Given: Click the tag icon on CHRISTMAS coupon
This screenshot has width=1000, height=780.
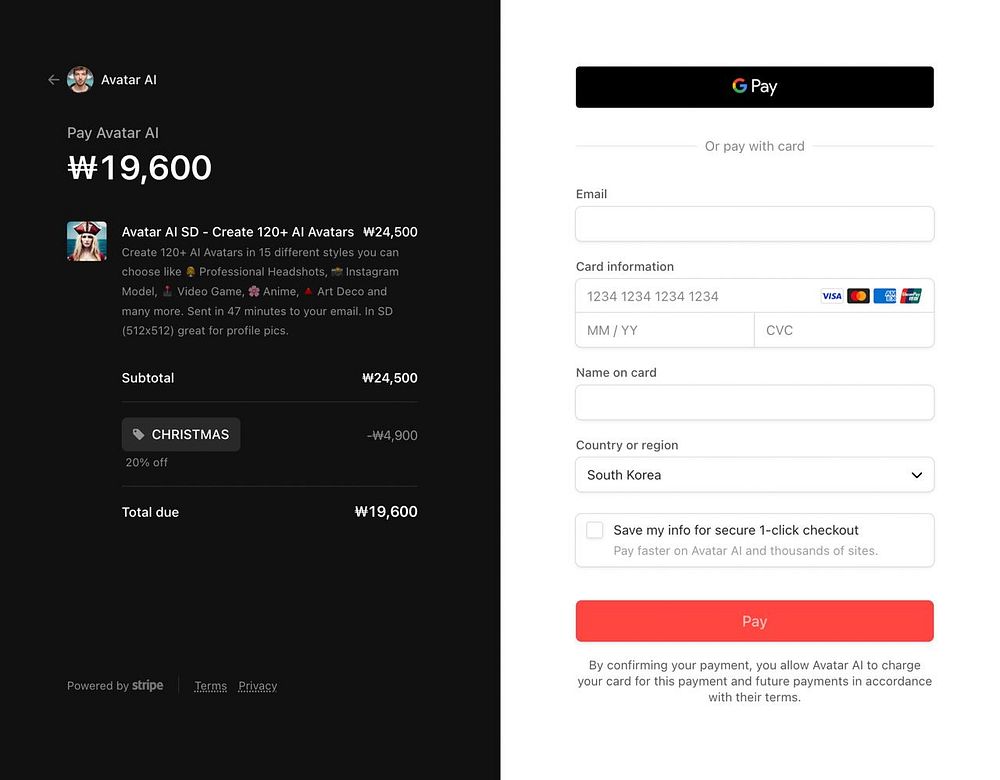Looking at the screenshot, I should click(138, 434).
